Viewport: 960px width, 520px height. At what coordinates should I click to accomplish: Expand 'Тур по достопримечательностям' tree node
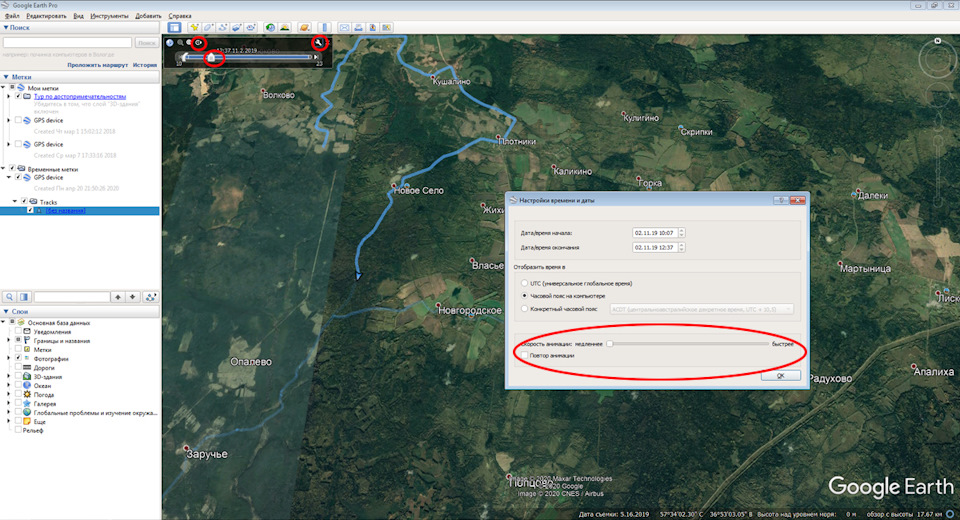(x=9, y=96)
